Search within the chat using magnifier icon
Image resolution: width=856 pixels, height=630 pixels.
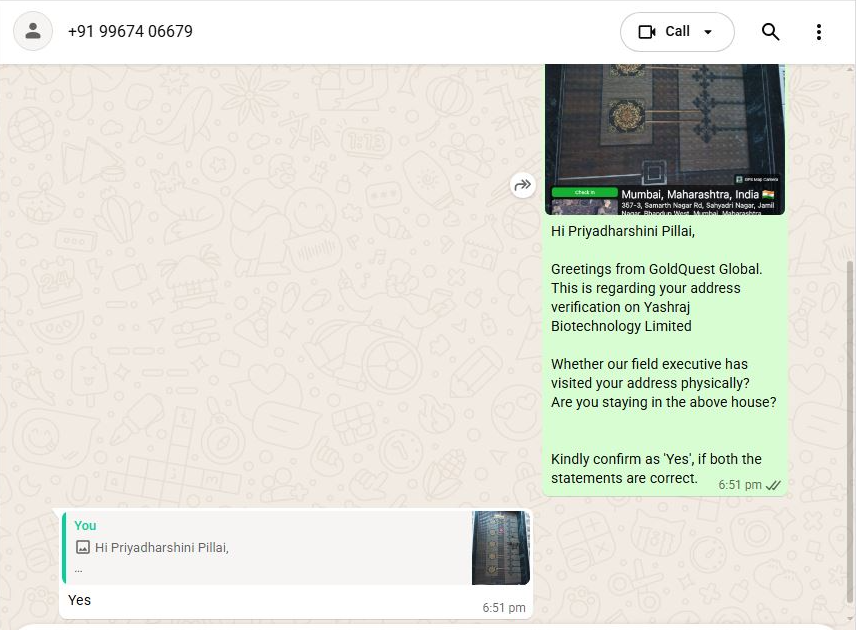[x=770, y=32]
